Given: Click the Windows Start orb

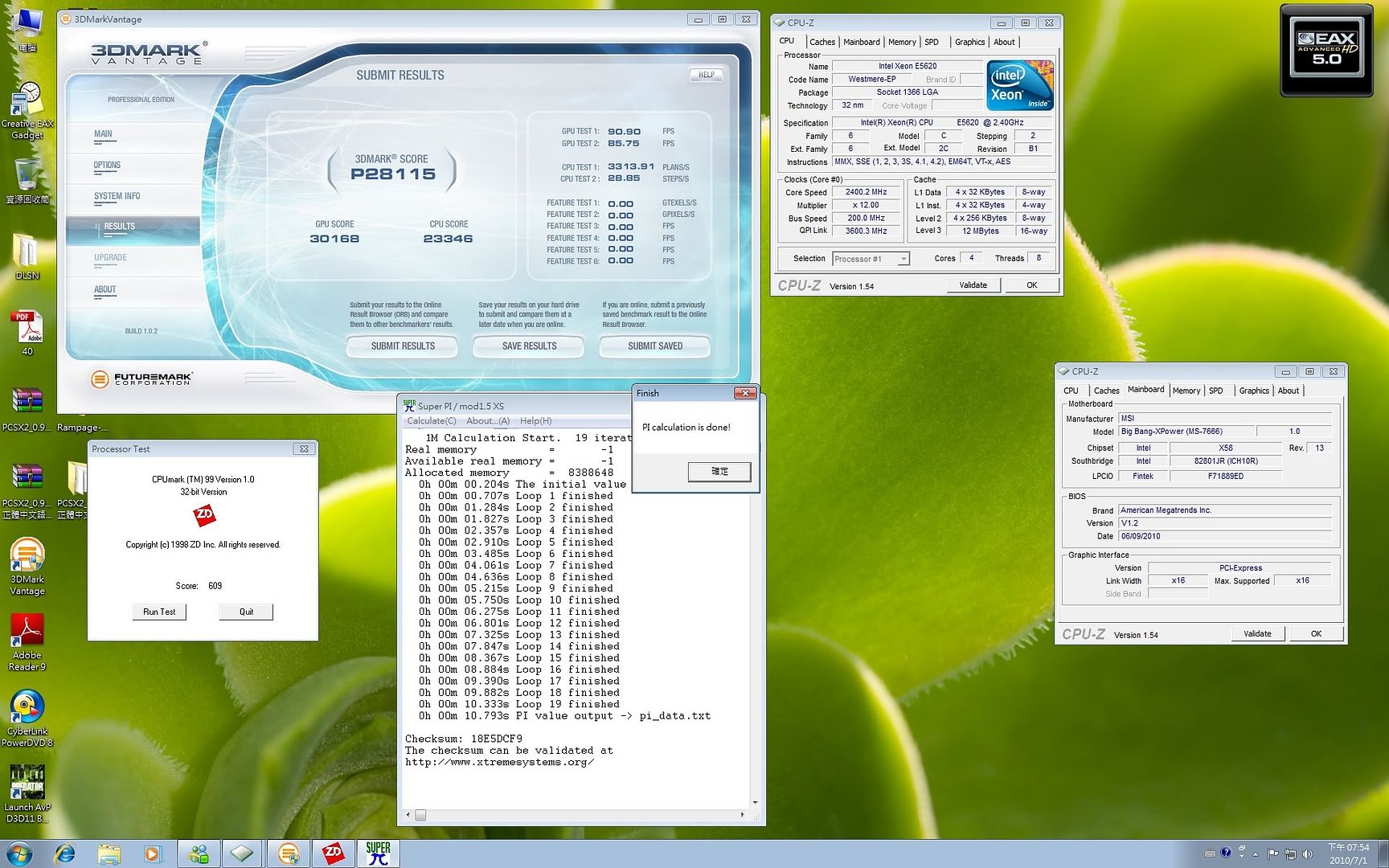Looking at the screenshot, I should 19,854.
